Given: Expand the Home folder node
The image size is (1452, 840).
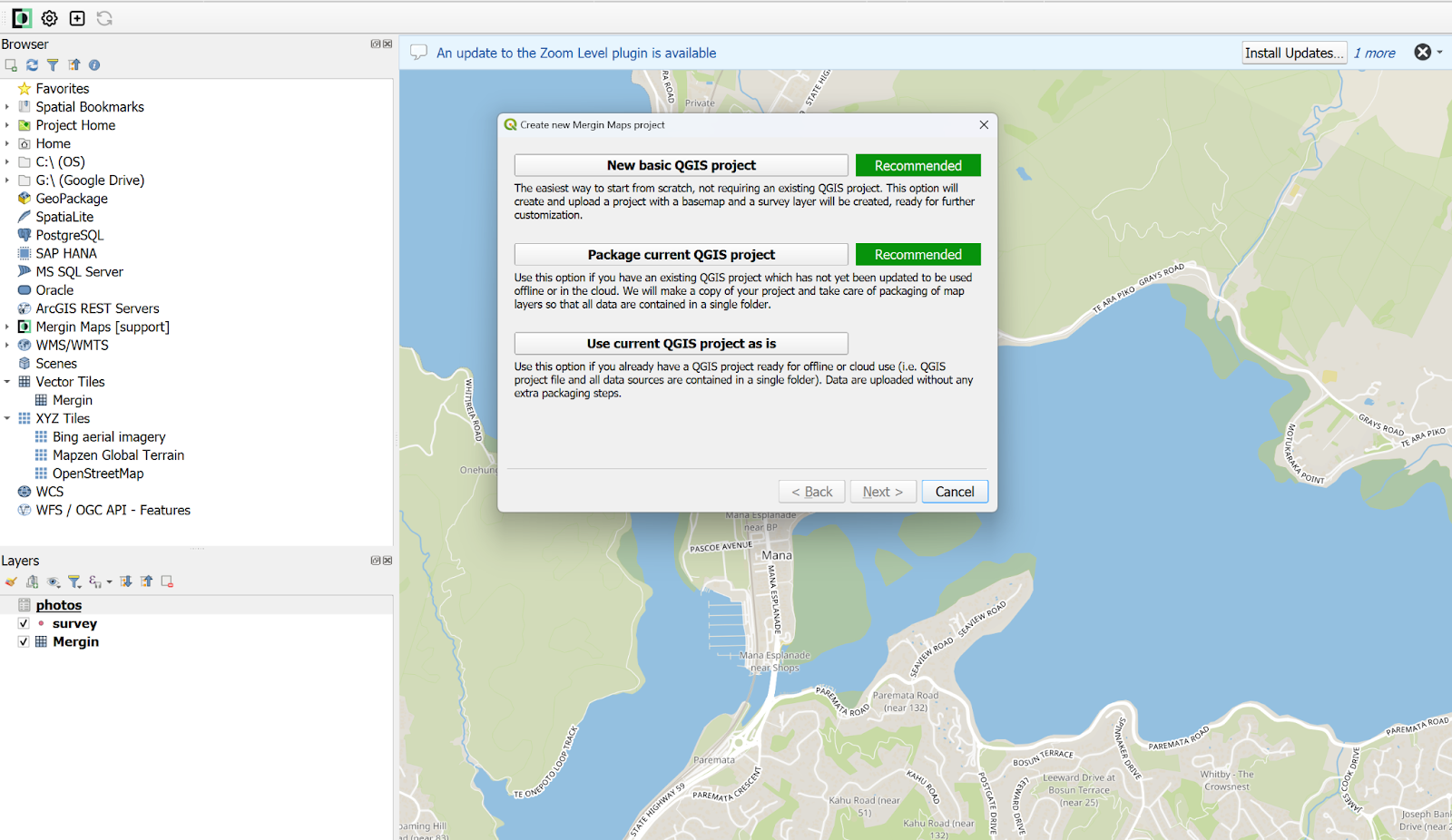Looking at the screenshot, I should pos(7,143).
